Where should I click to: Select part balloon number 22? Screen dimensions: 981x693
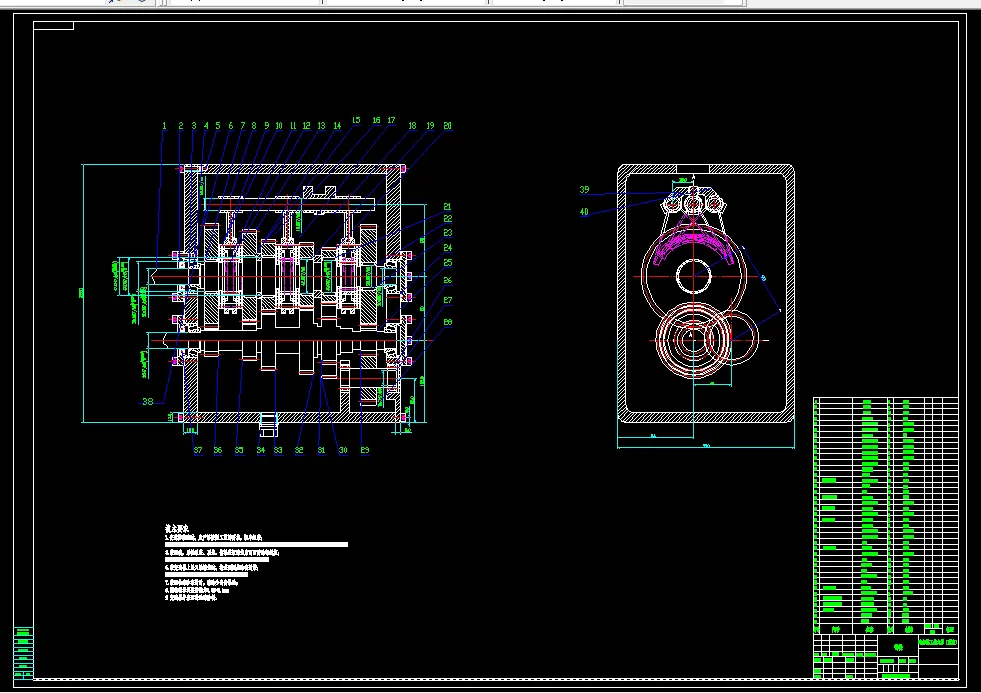click(447, 219)
